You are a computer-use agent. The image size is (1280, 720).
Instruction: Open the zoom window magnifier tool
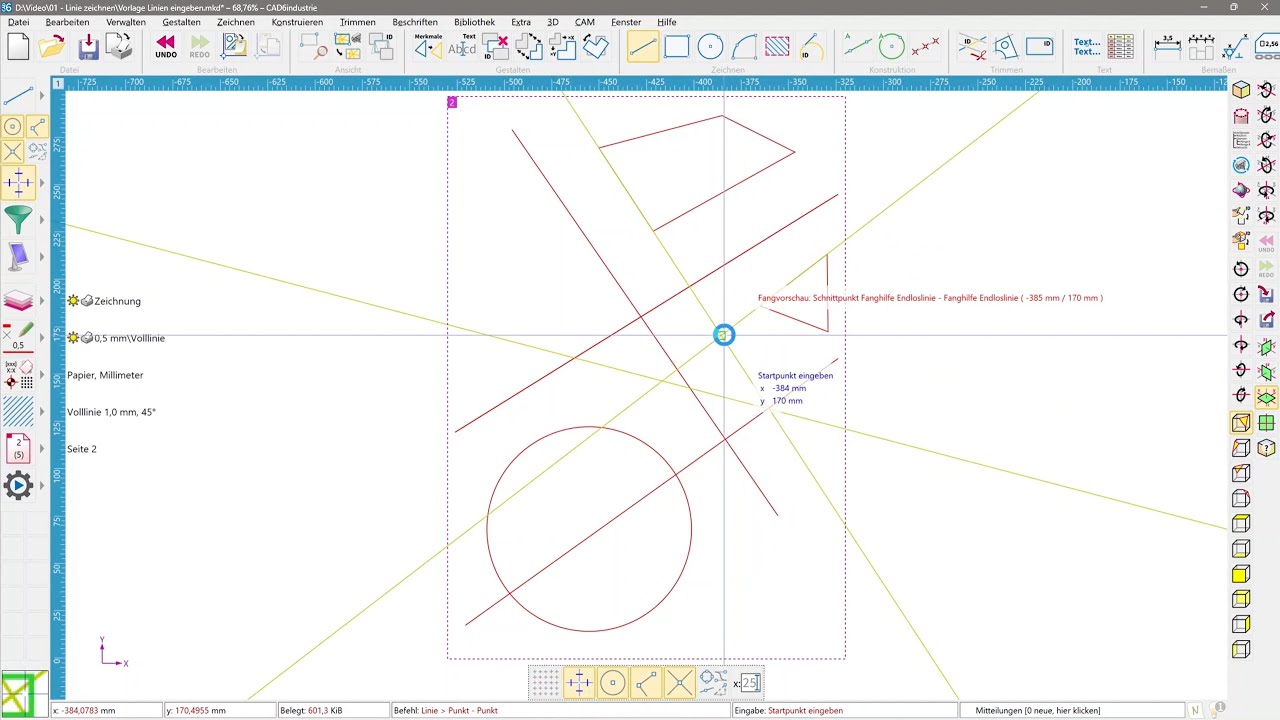coord(314,46)
